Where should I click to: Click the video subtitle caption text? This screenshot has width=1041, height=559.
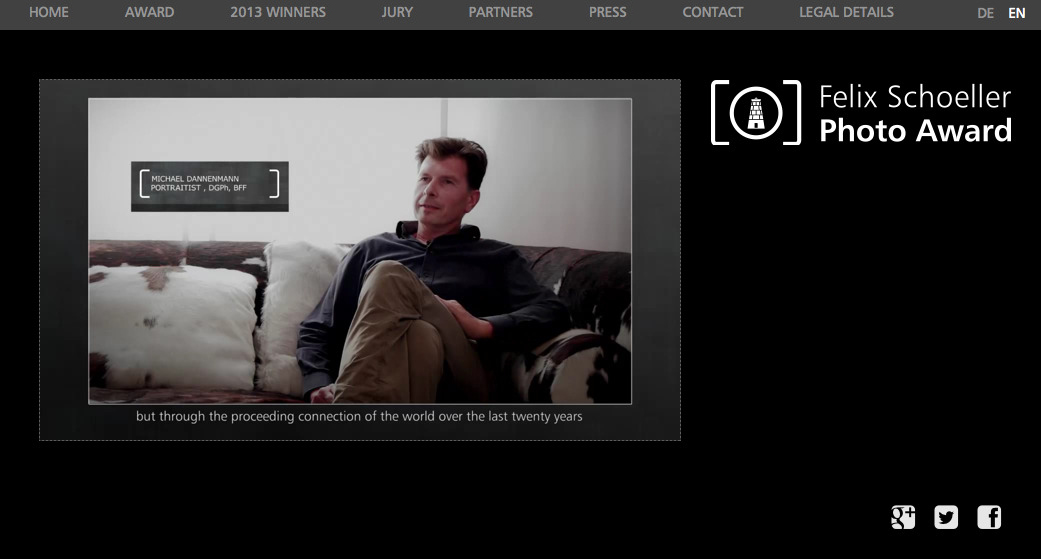point(359,416)
